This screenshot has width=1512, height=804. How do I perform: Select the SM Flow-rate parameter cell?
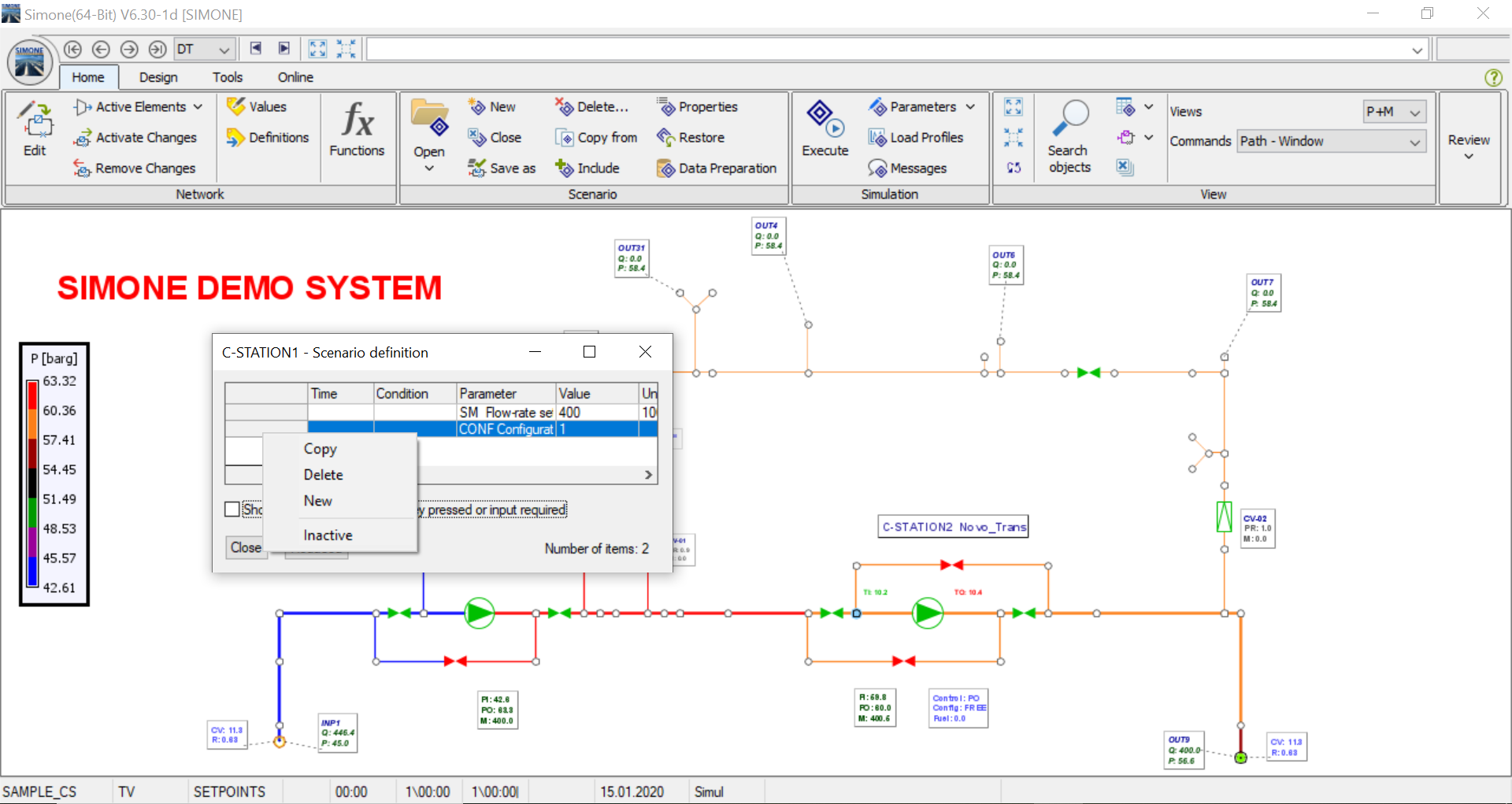click(x=506, y=413)
